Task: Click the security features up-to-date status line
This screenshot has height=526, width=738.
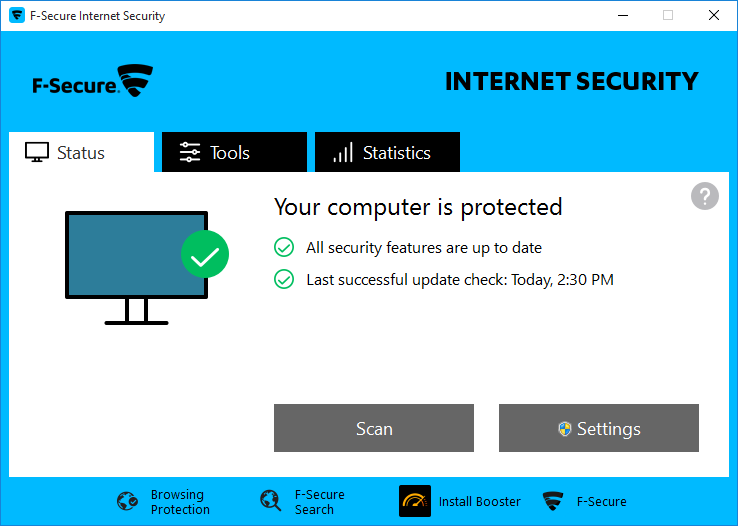Action: pyautogui.click(x=423, y=248)
